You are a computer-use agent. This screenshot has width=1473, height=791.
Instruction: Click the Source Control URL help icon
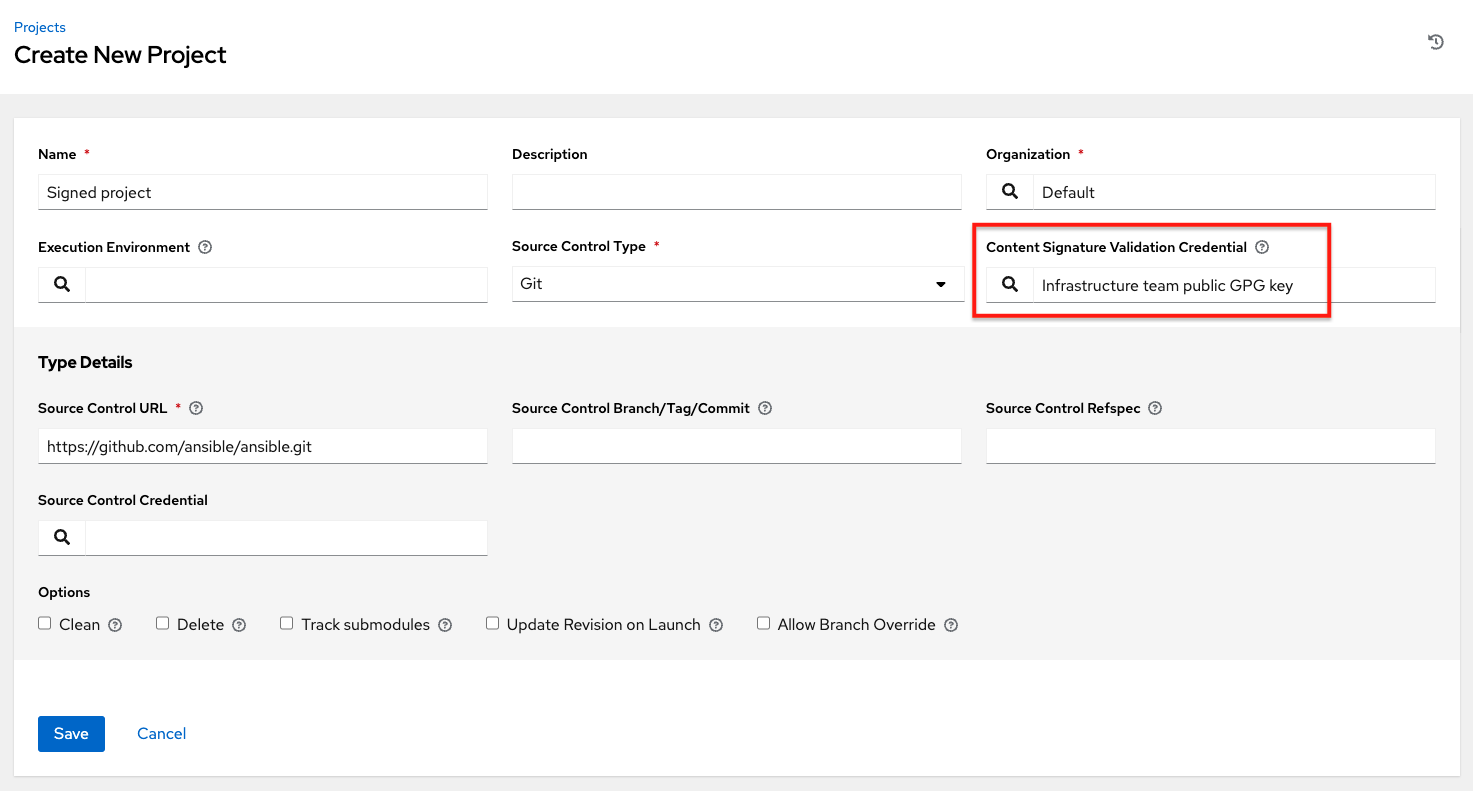coord(195,408)
